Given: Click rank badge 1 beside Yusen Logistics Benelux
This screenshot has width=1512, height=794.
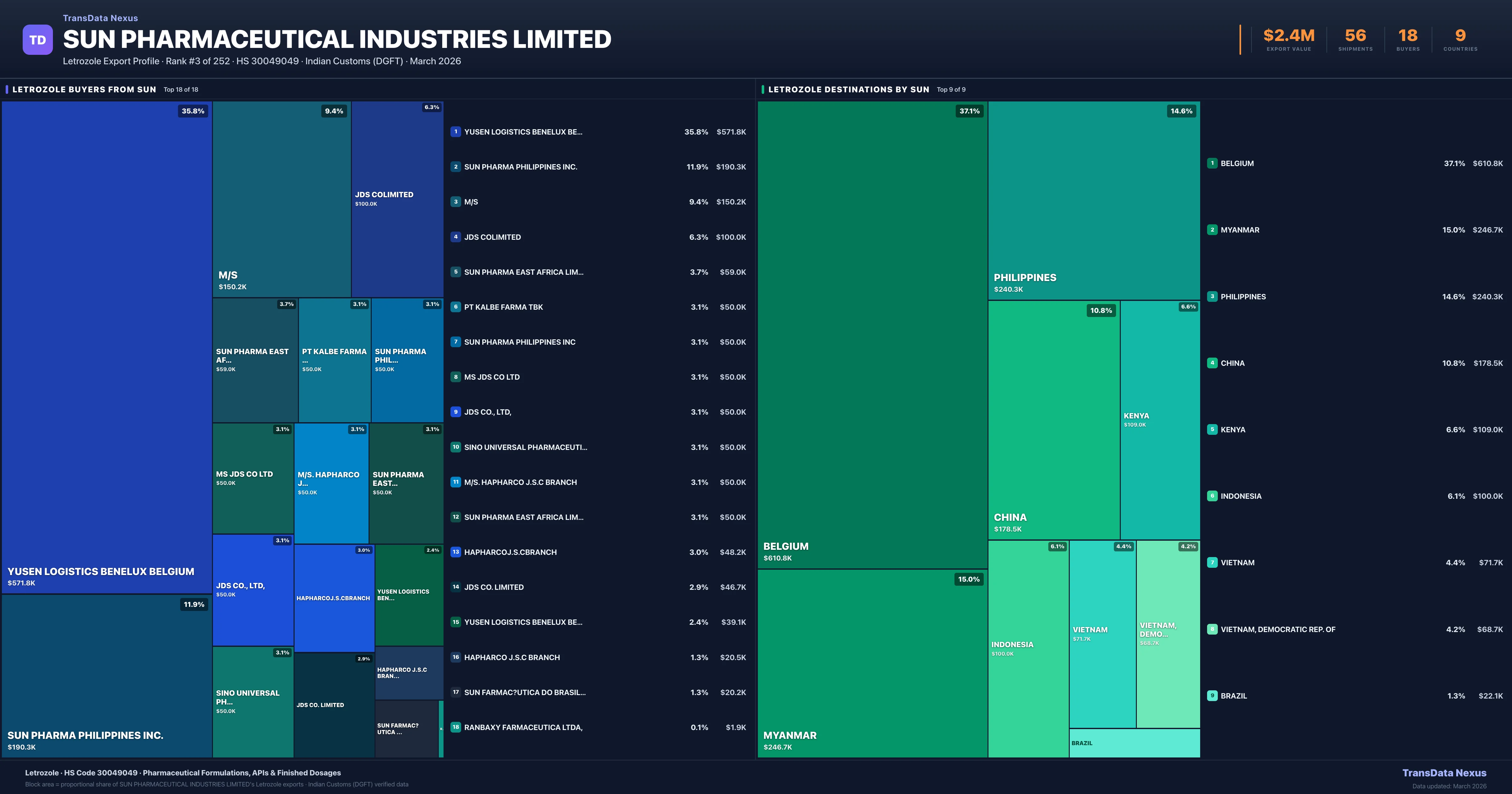Looking at the screenshot, I should tap(456, 132).
